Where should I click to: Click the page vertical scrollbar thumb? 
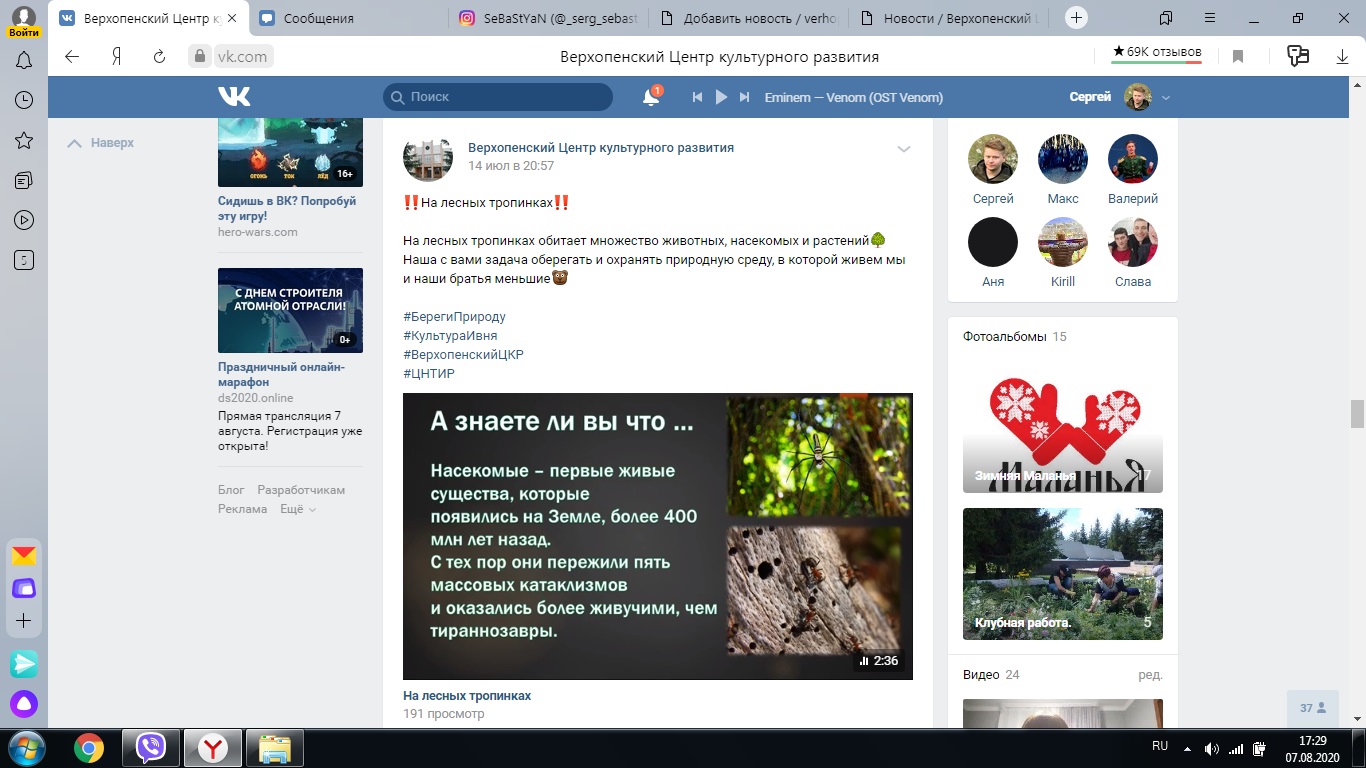(x=1357, y=413)
